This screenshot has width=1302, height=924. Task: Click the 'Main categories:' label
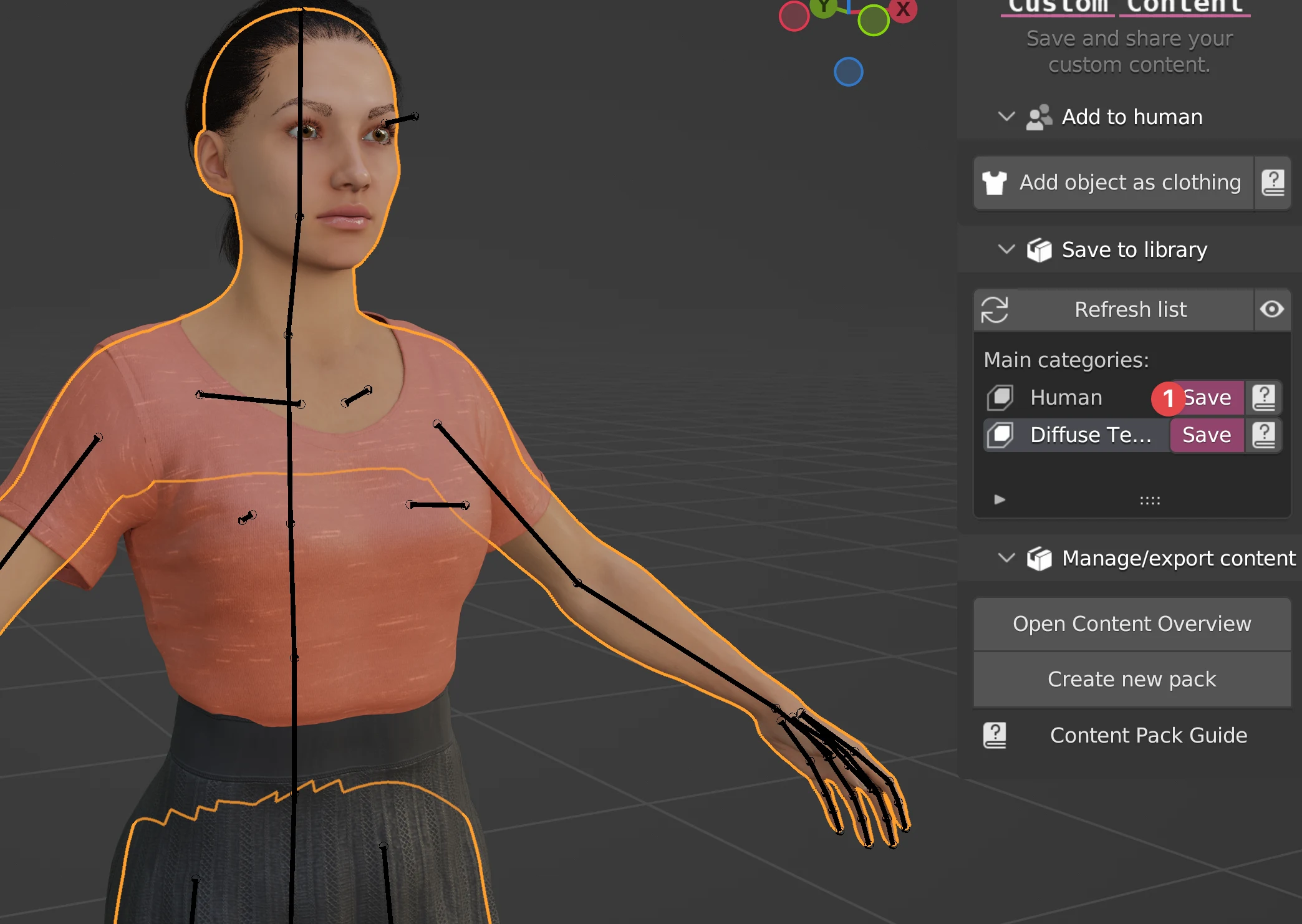(x=1066, y=360)
